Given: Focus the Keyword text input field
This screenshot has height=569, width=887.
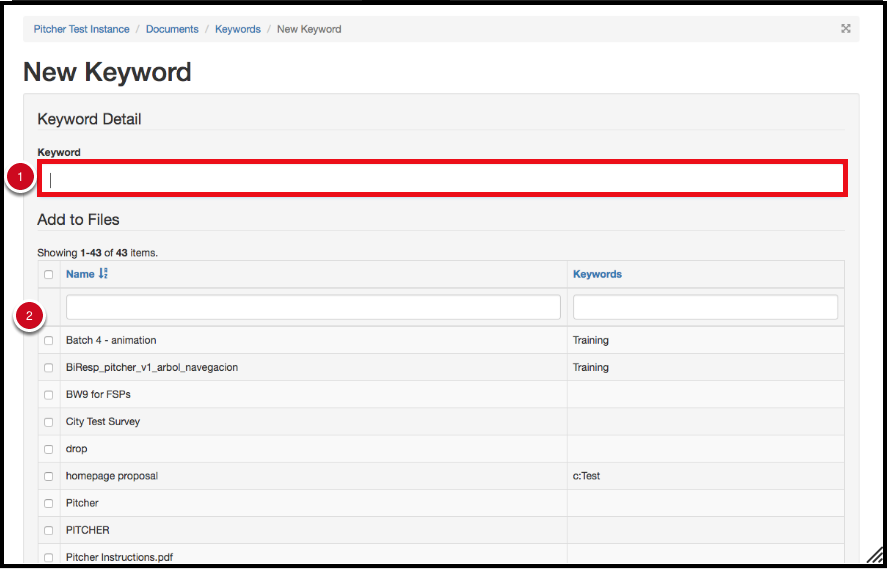Looking at the screenshot, I should 442,179.
